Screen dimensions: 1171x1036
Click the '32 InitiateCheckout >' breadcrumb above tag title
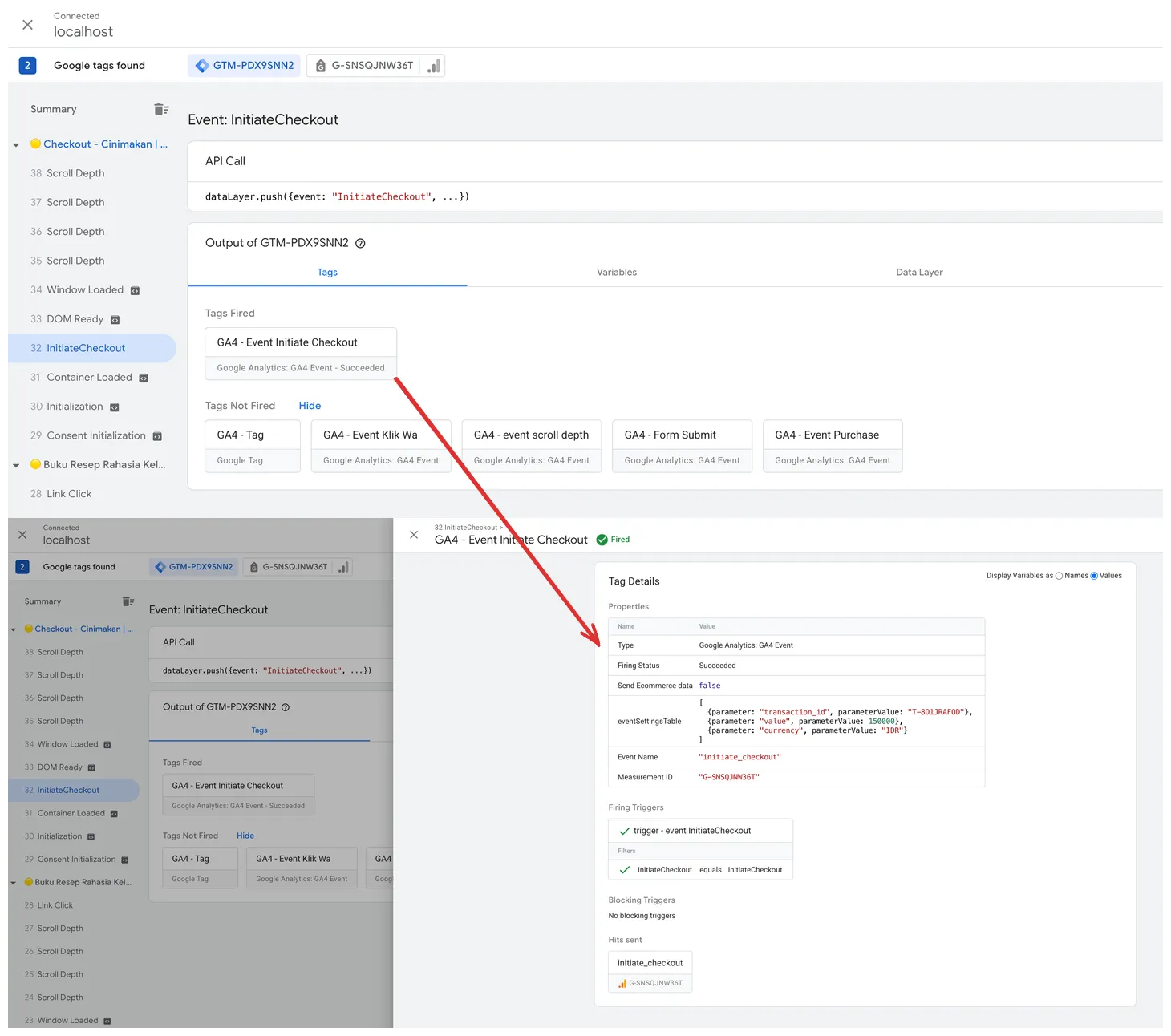pos(468,528)
